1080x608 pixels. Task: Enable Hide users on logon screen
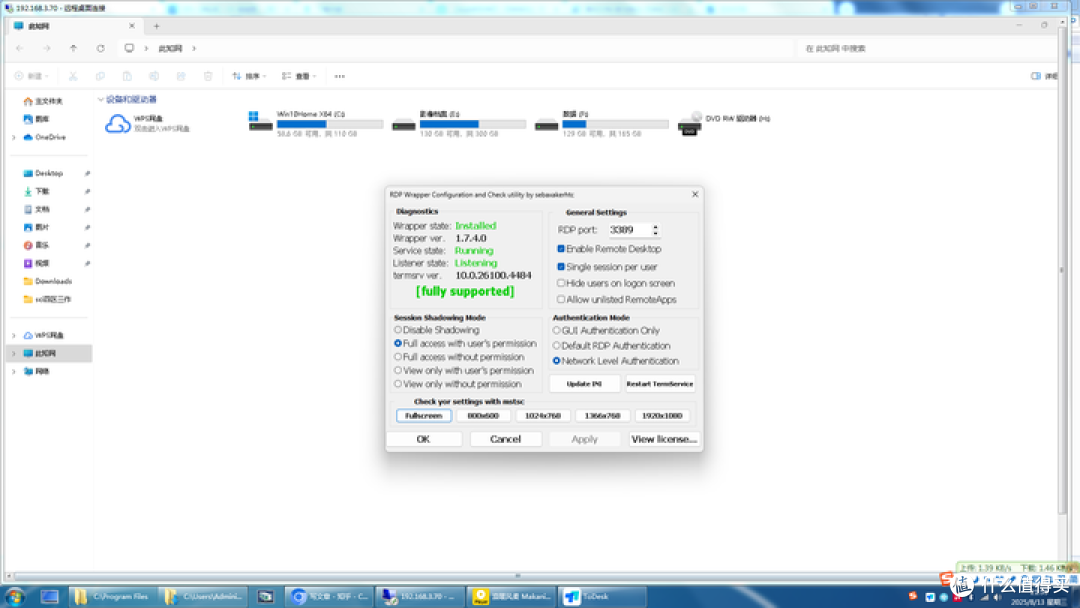coord(561,283)
